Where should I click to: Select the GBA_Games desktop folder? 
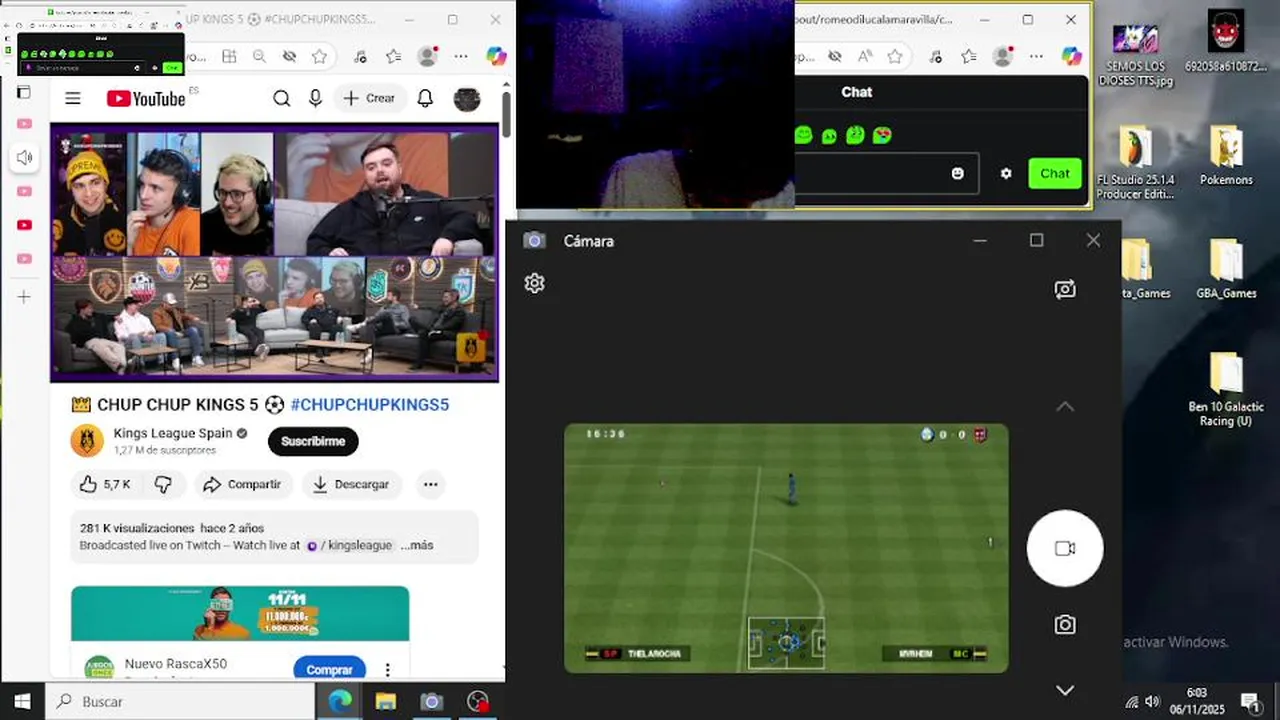click(x=1226, y=269)
